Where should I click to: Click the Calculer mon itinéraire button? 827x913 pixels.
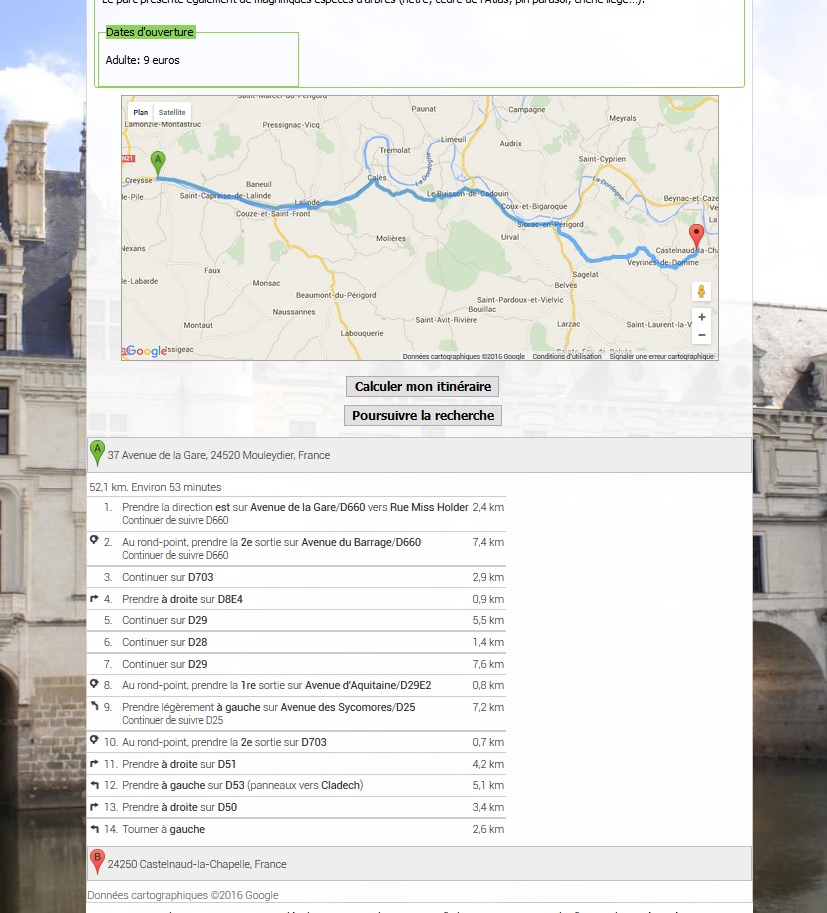(422, 387)
